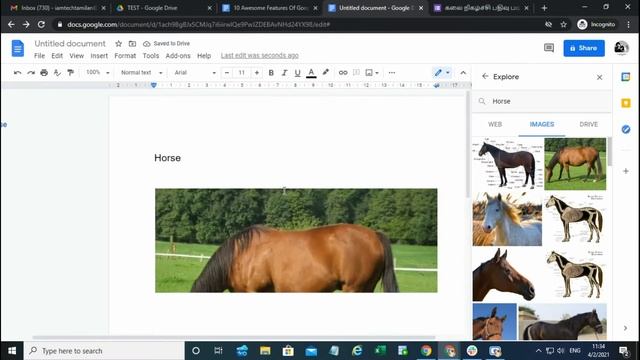Screen dimensions: 640x360
Task: Insert a link using link icon
Action: click(343, 73)
